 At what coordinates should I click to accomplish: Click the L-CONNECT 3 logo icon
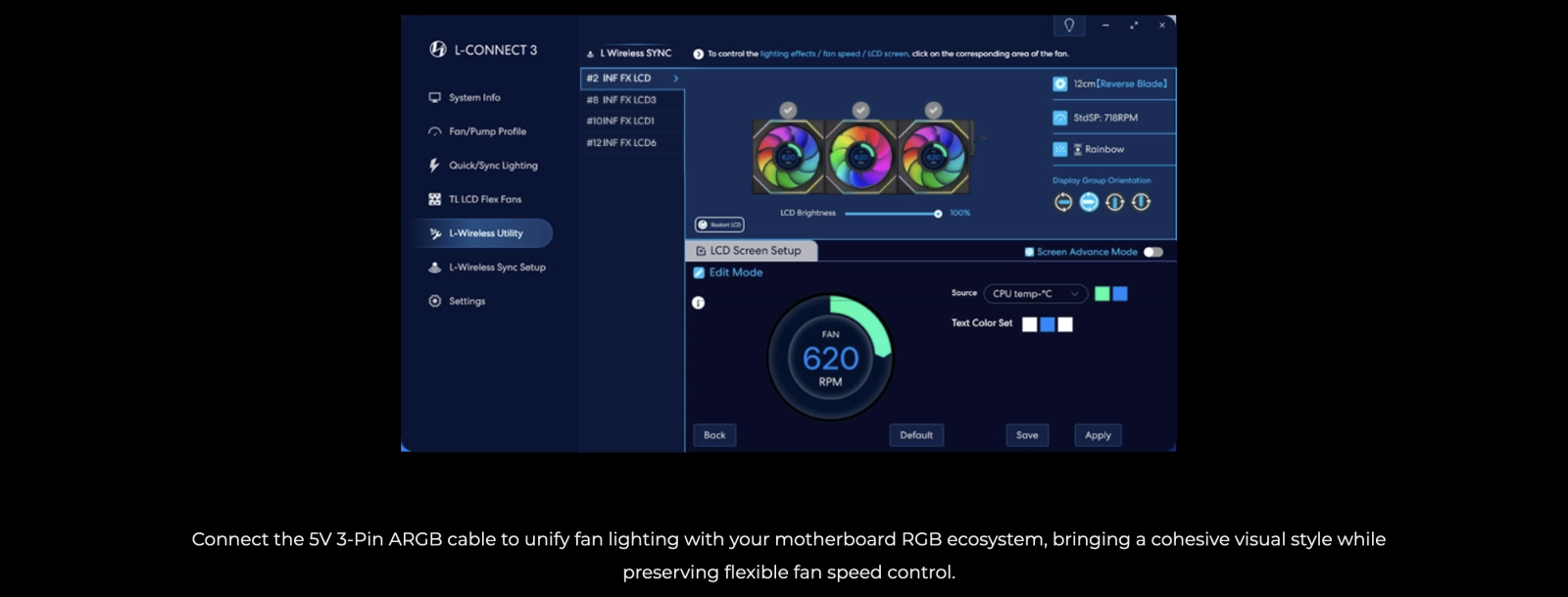[x=438, y=49]
